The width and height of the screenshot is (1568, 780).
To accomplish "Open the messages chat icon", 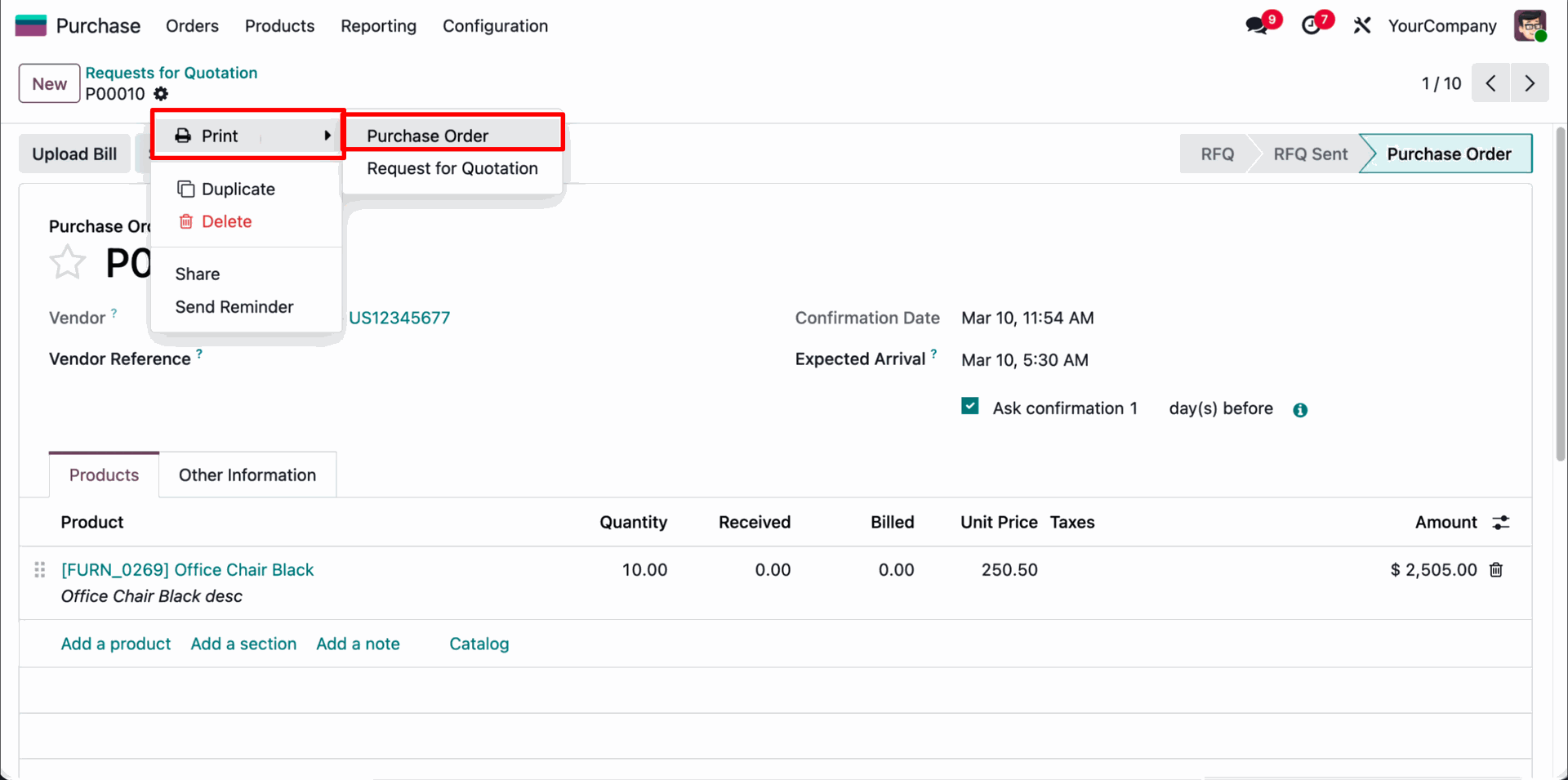I will click(x=1257, y=25).
